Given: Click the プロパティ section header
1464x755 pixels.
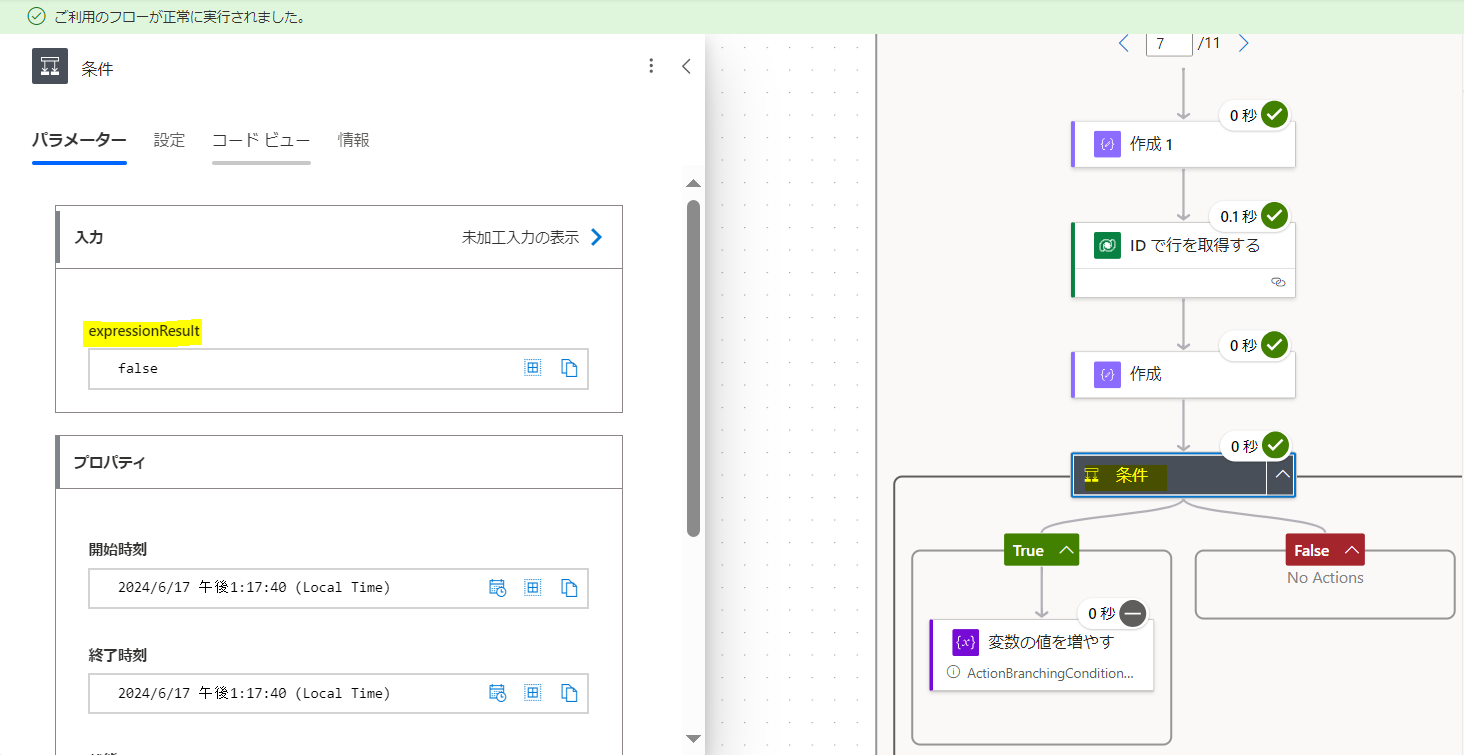Looking at the screenshot, I should click(x=339, y=462).
